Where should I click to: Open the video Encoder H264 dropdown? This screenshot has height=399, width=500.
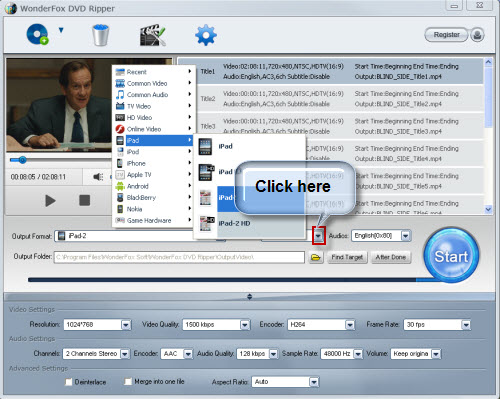(x=321, y=324)
